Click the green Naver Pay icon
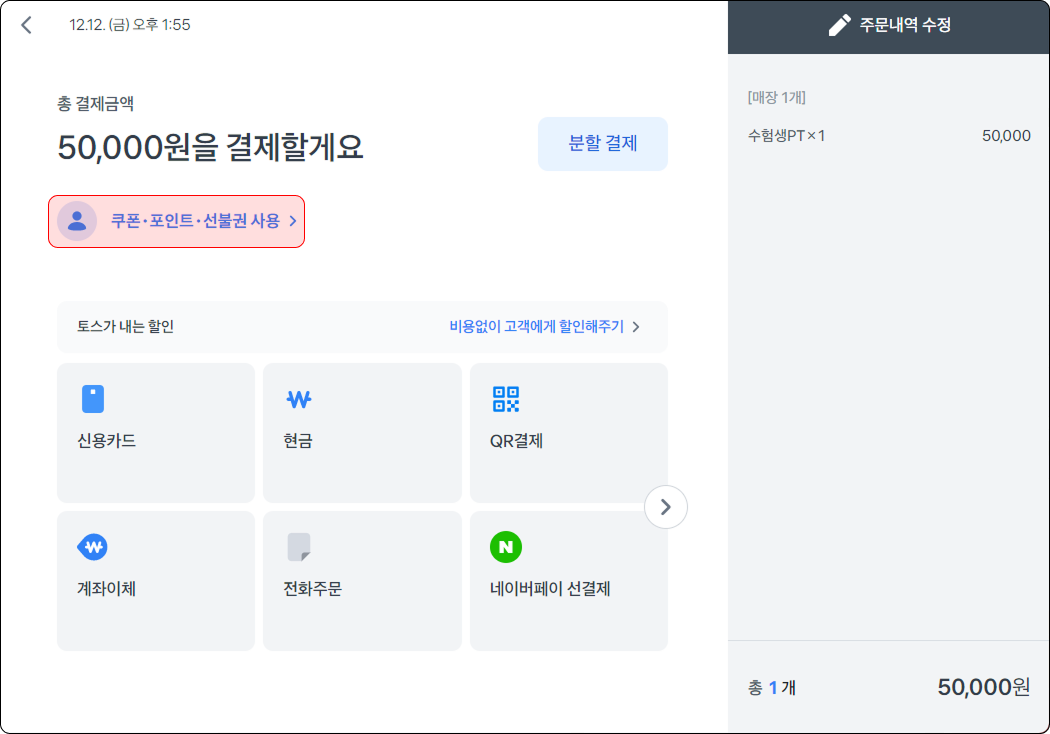This screenshot has width=1050, height=734. 506,547
